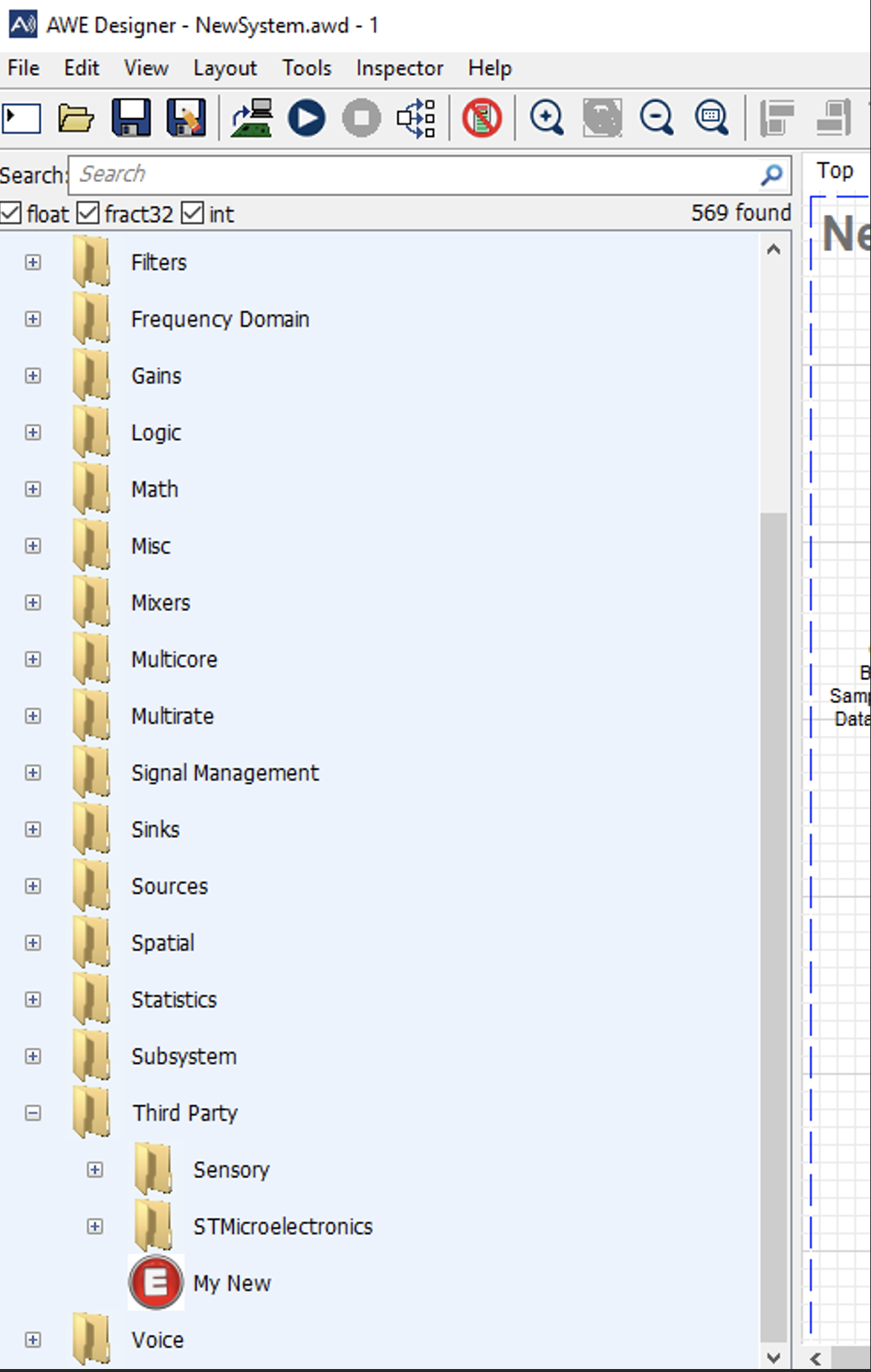The height and width of the screenshot is (1372, 871).
Task: Open the Inspector menu
Action: (399, 68)
